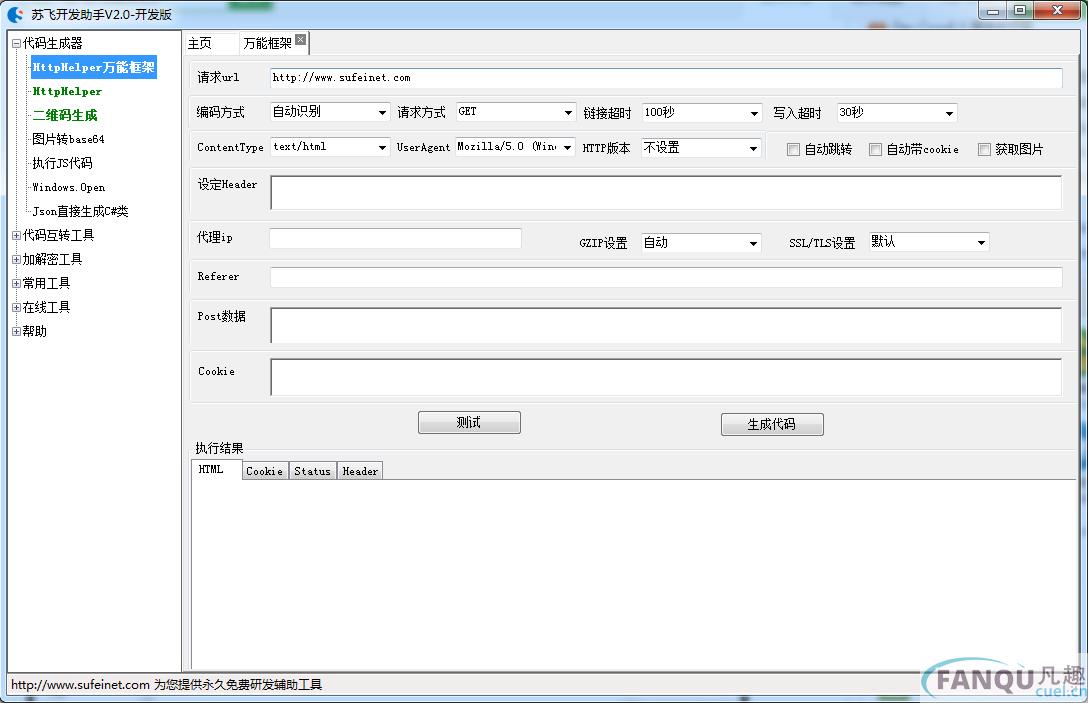The image size is (1088, 703).
Task: Open the 请求方式 GET dropdown
Action: tap(568, 113)
